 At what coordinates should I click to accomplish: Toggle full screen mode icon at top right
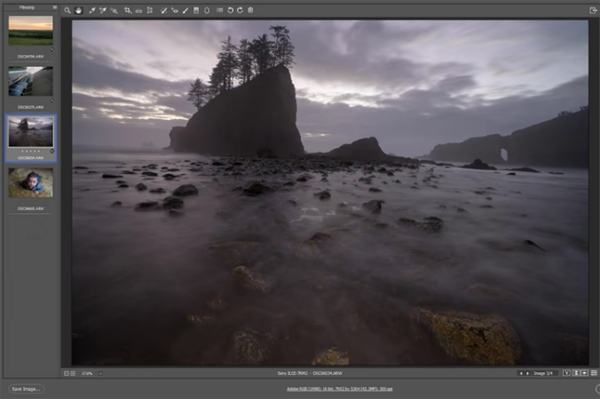click(x=593, y=10)
